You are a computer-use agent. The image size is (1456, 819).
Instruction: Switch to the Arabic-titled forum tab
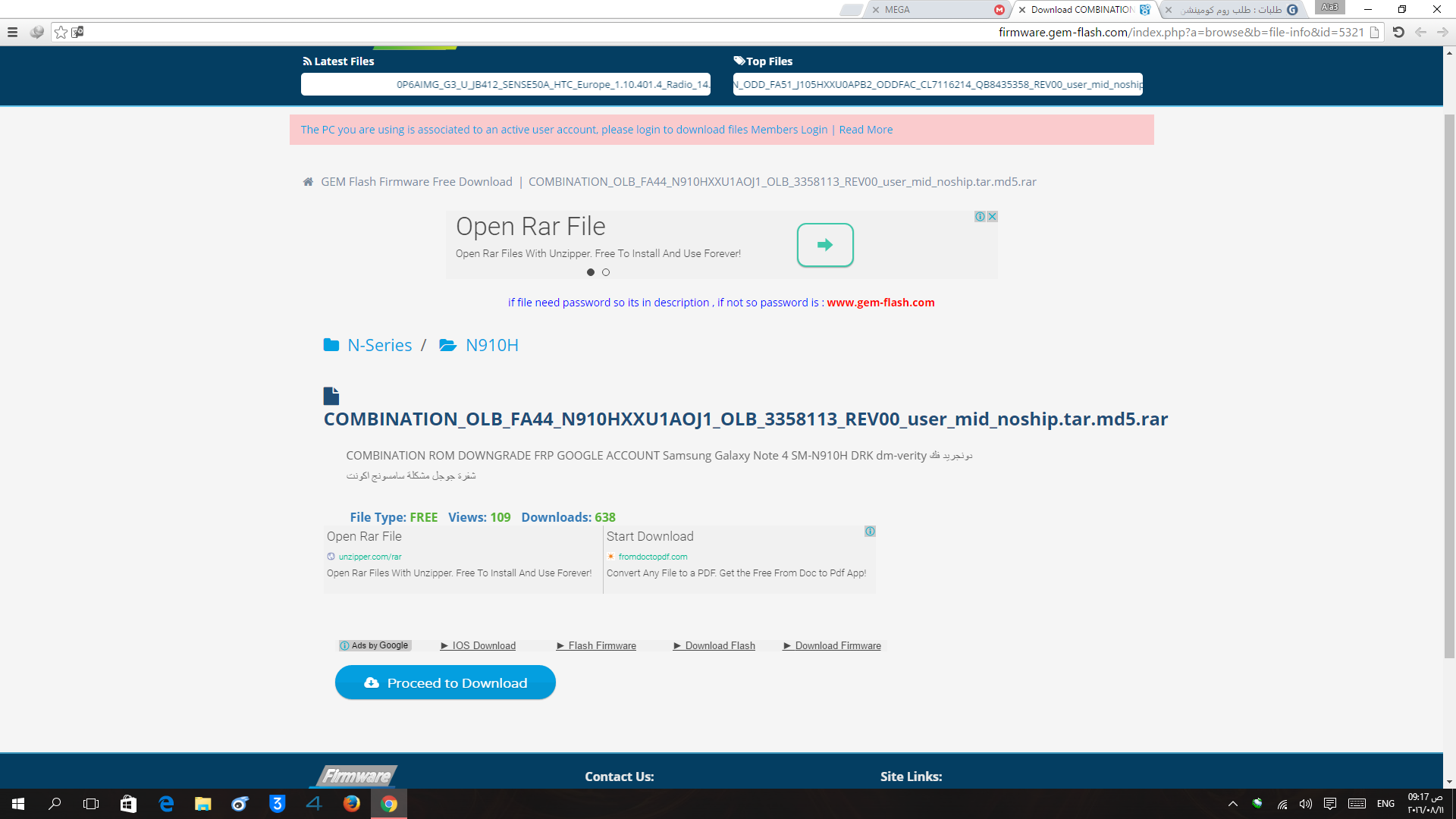point(1232,10)
